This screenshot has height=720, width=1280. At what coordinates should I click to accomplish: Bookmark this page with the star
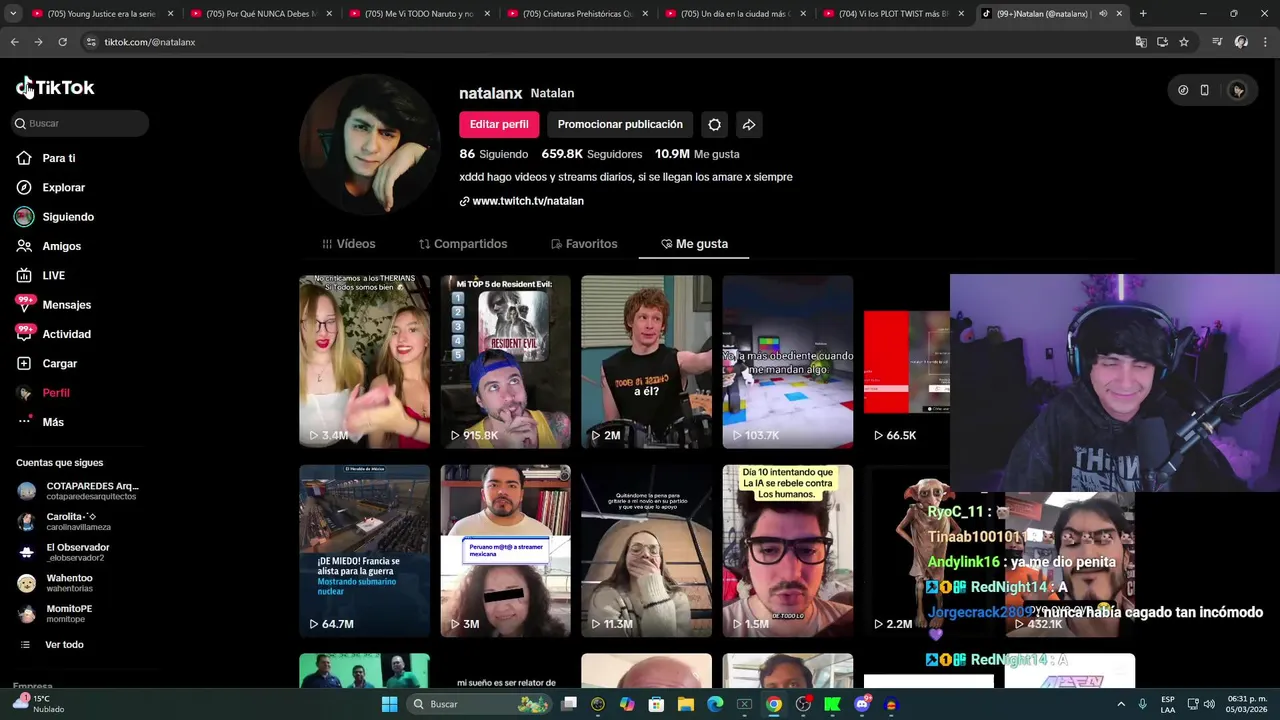[1184, 42]
